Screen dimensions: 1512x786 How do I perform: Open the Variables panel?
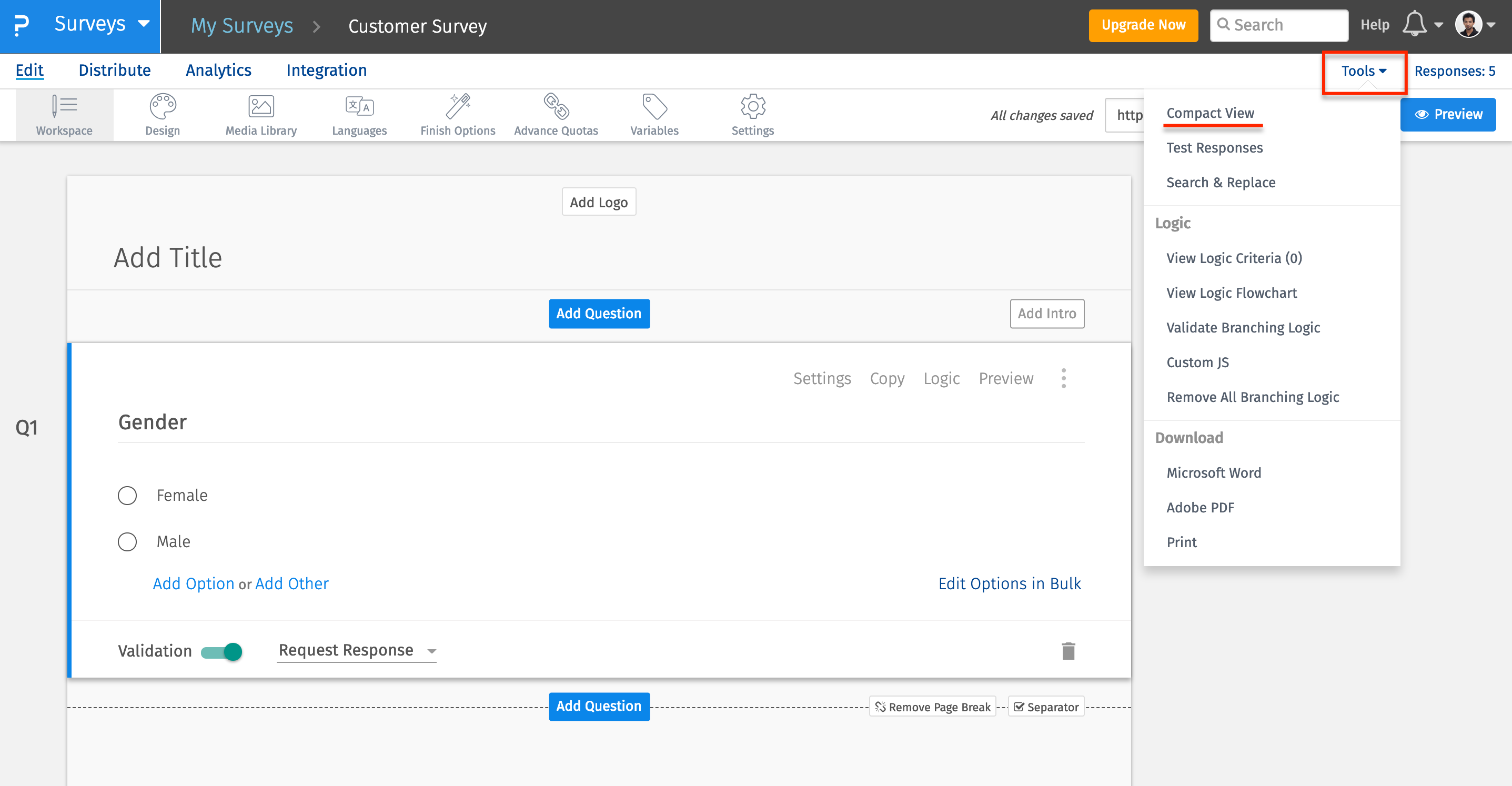pyautogui.click(x=654, y=115)
